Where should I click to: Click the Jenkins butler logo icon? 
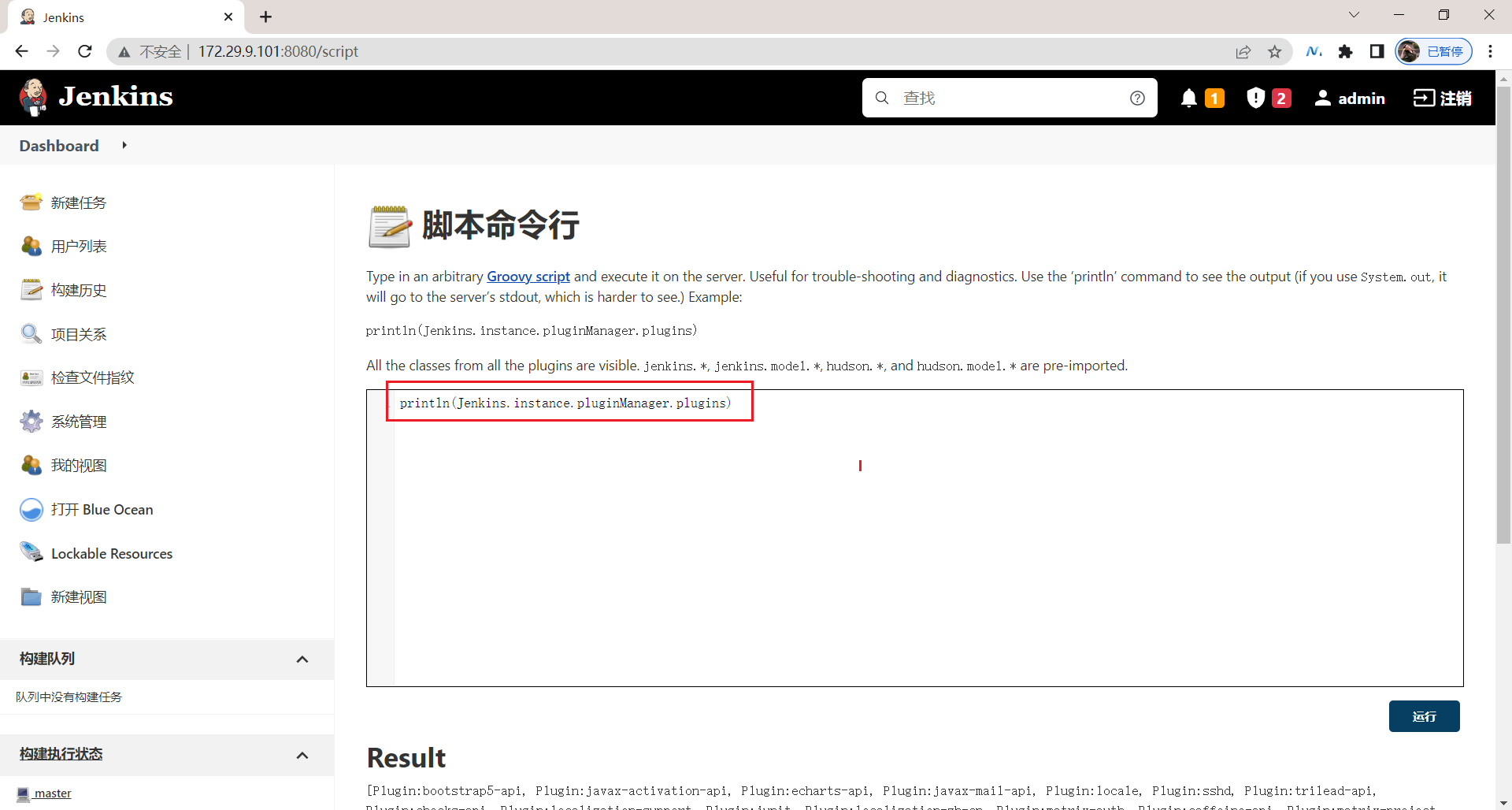33,98
